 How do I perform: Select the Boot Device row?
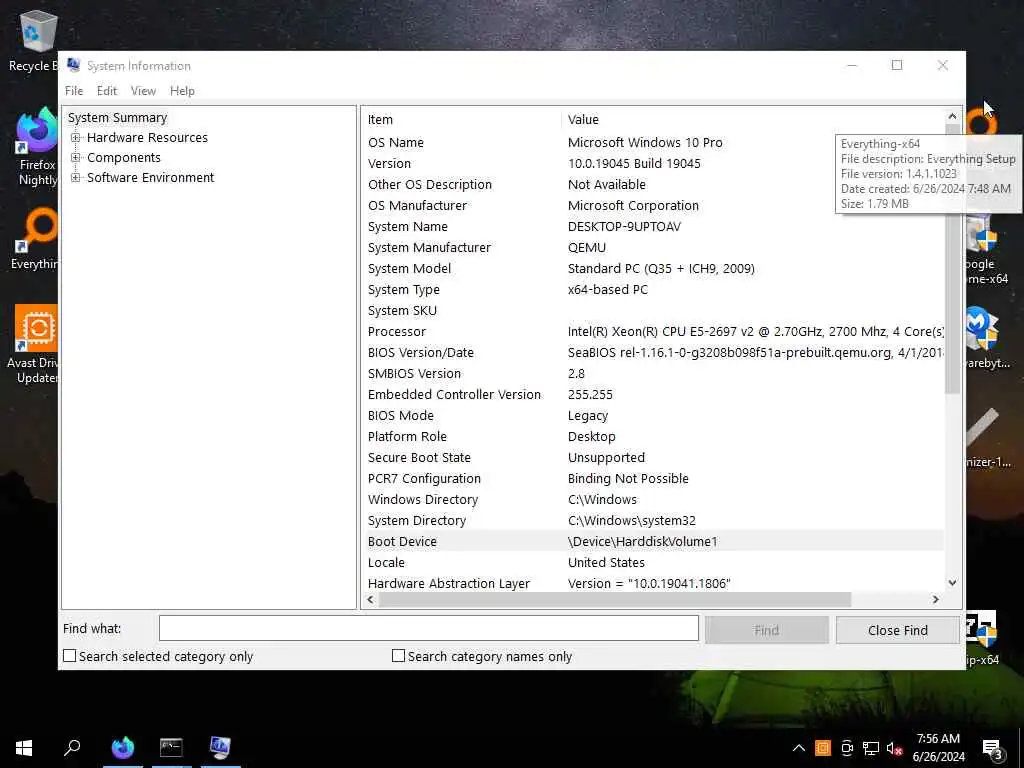(x=653, y=541)
